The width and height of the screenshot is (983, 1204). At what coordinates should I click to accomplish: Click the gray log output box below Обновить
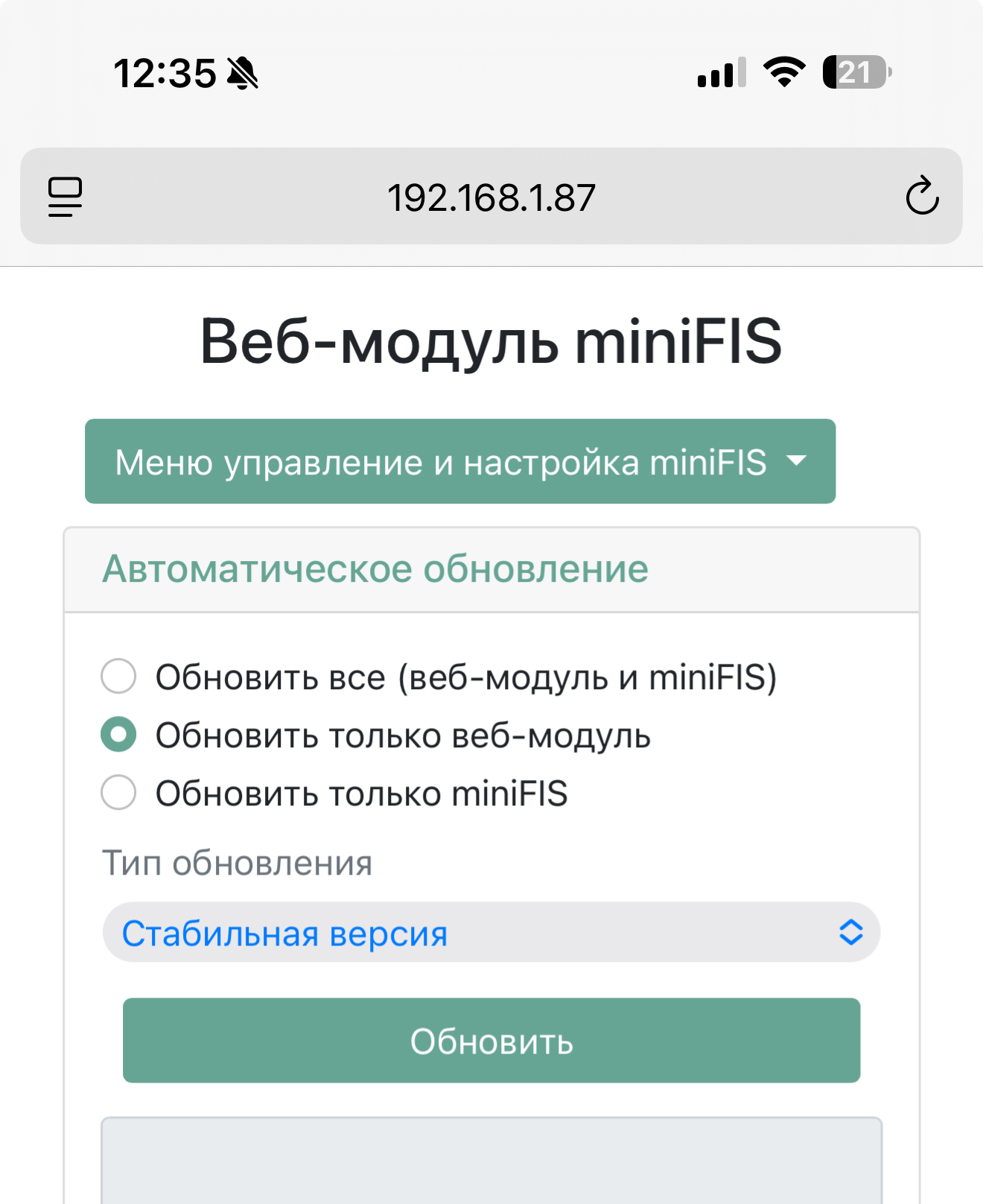click(491, 1161)
